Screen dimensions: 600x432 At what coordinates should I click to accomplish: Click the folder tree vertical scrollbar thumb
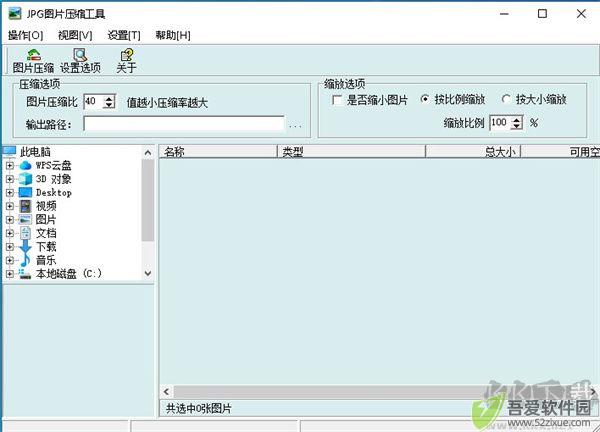[148, 200]
